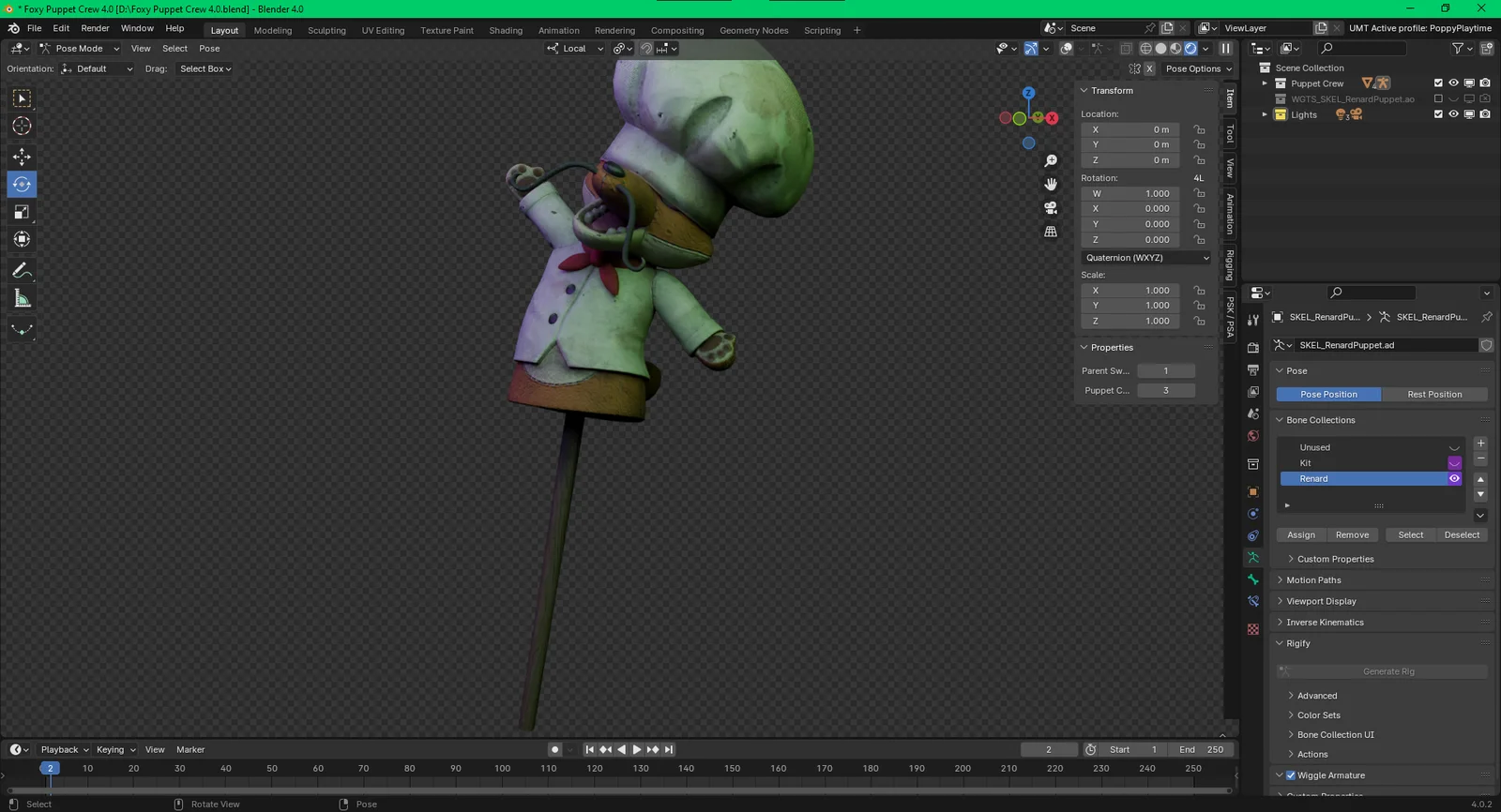Select rendered viewport shading mode
Viewport: 1501px width, 812px height.
point(1190,49)
